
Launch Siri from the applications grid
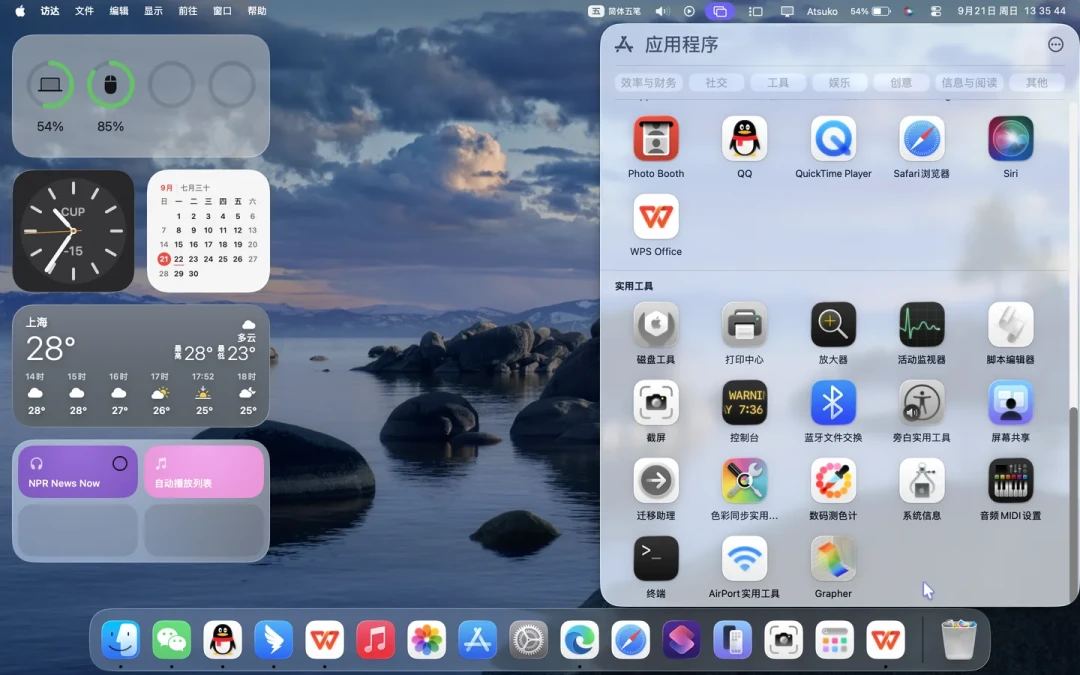[1010, 139]
